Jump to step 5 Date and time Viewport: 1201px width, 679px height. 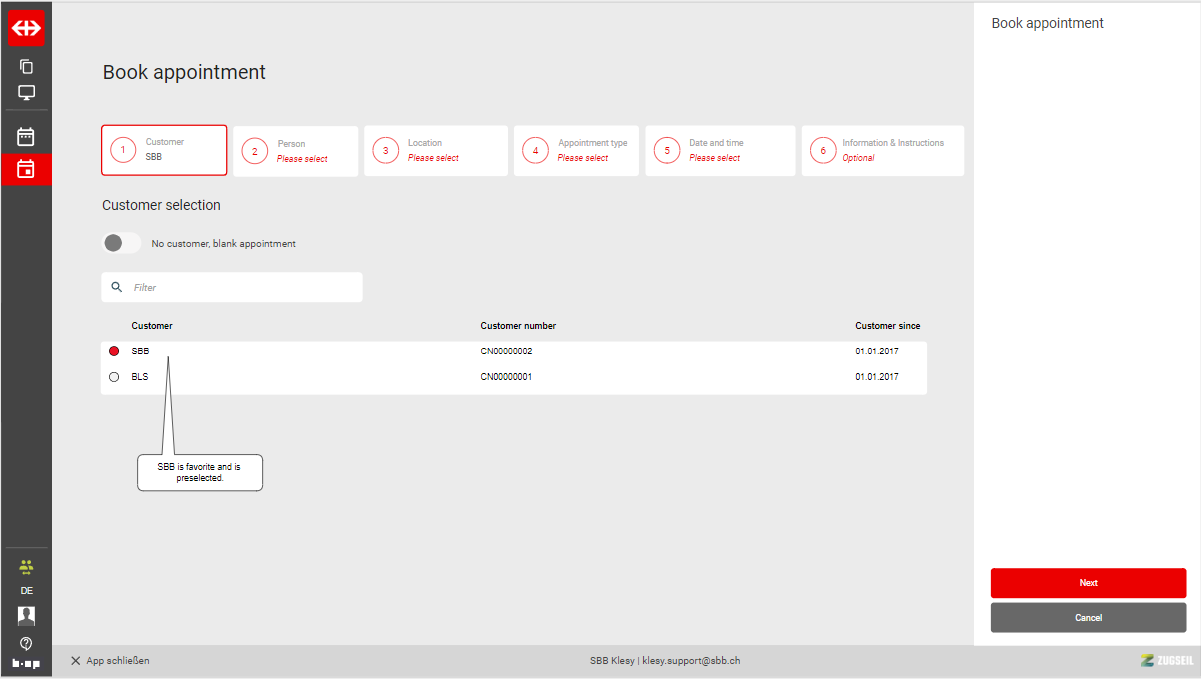pos(720,151)
